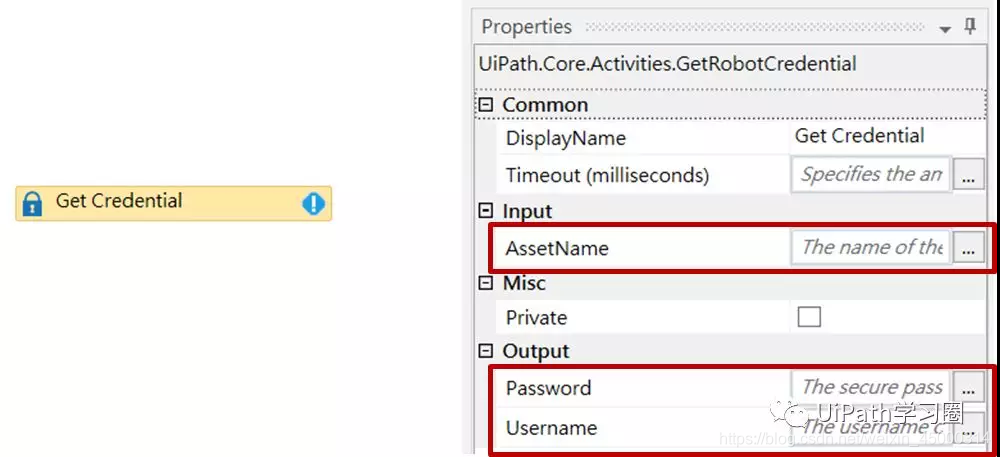Click the DisplayName property label
Viewport: 1000px width, 457px height.
point(566,138)
